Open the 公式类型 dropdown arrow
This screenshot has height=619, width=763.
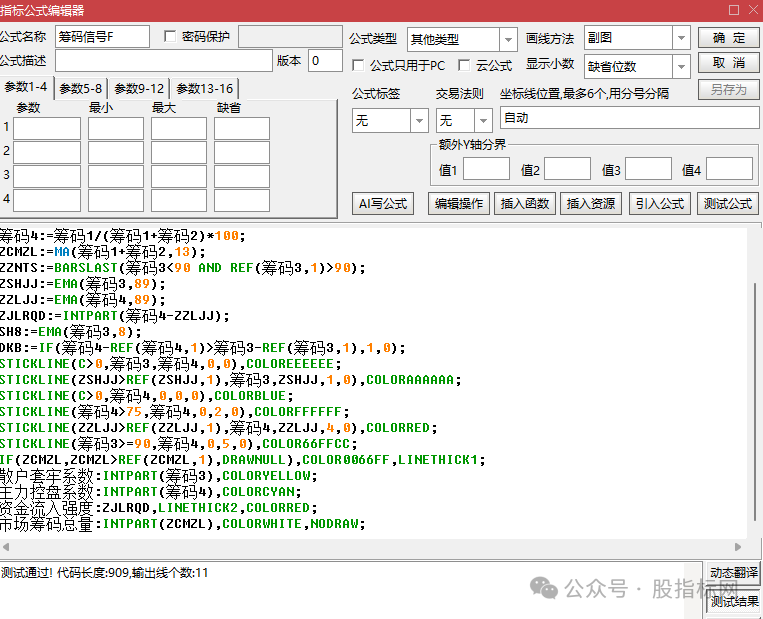click(508, 39)
